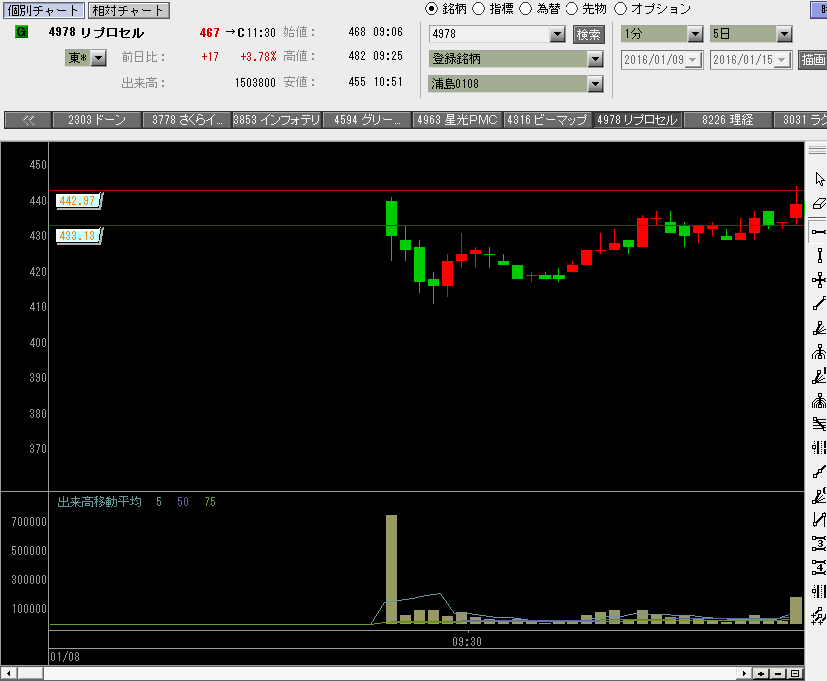The image size is (827, 681).
Task: Click the horizontal scrollbar right arrow
Action: point(744,674)
